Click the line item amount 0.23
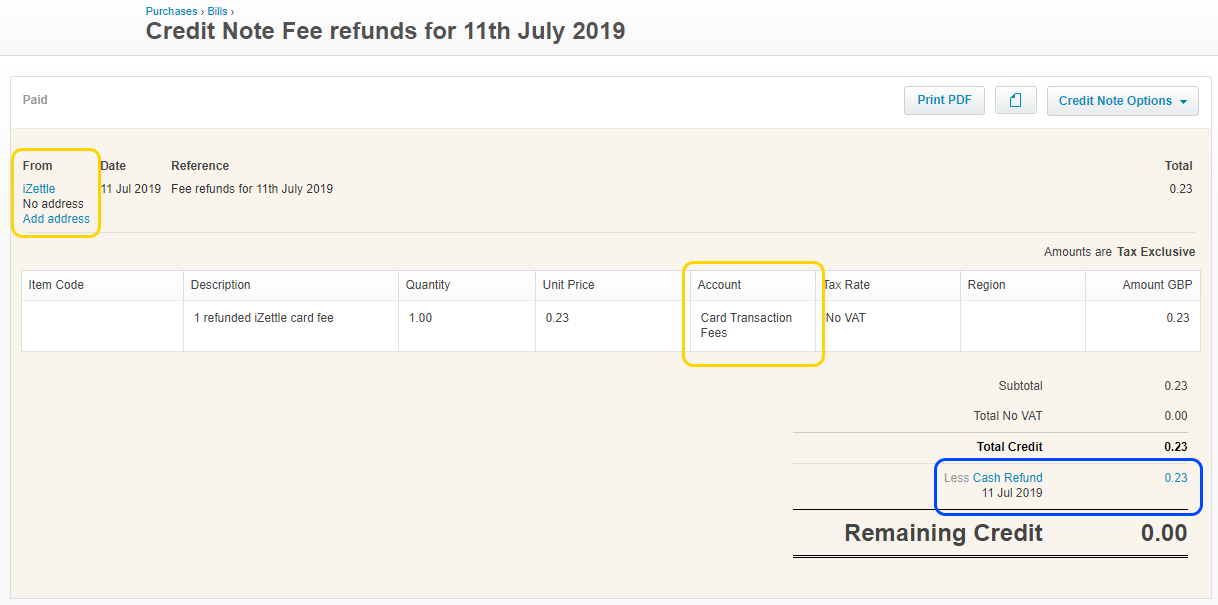This screenshot has width=1218, height=605. (x=1177, y=318)
